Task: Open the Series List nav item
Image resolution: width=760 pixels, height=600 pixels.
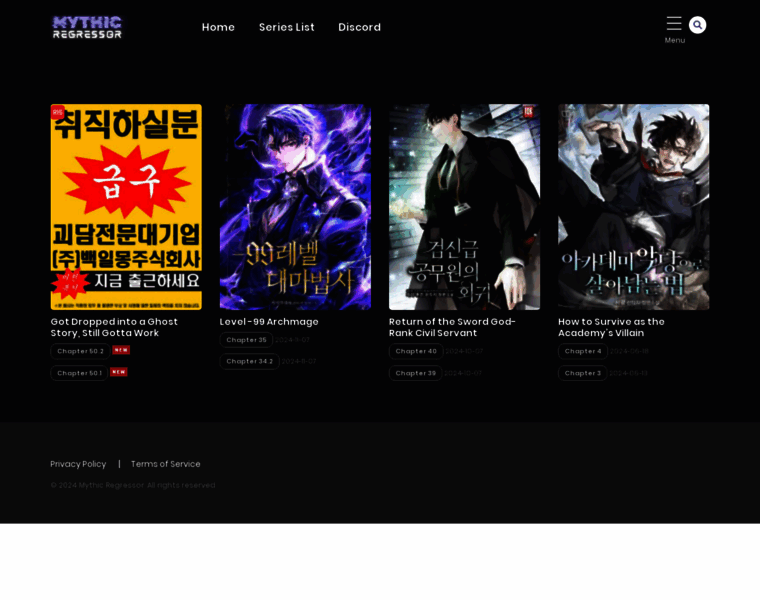Action: (286, 27)
